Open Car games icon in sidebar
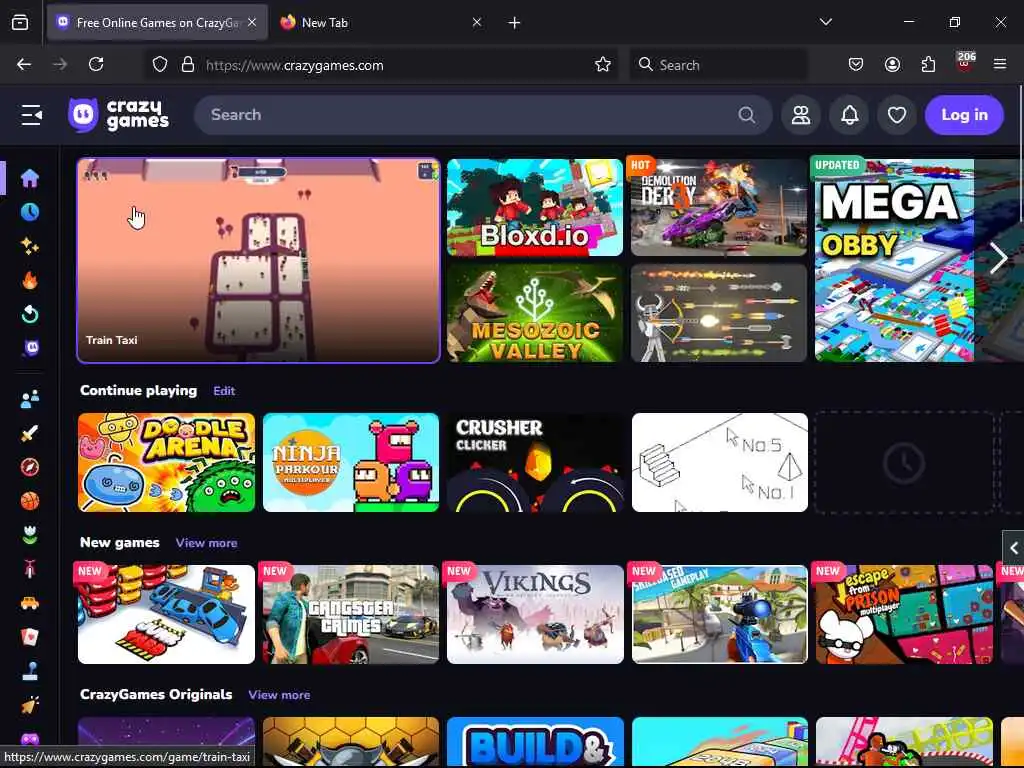This screenshot has width=1024, height=768. point(29,603)
